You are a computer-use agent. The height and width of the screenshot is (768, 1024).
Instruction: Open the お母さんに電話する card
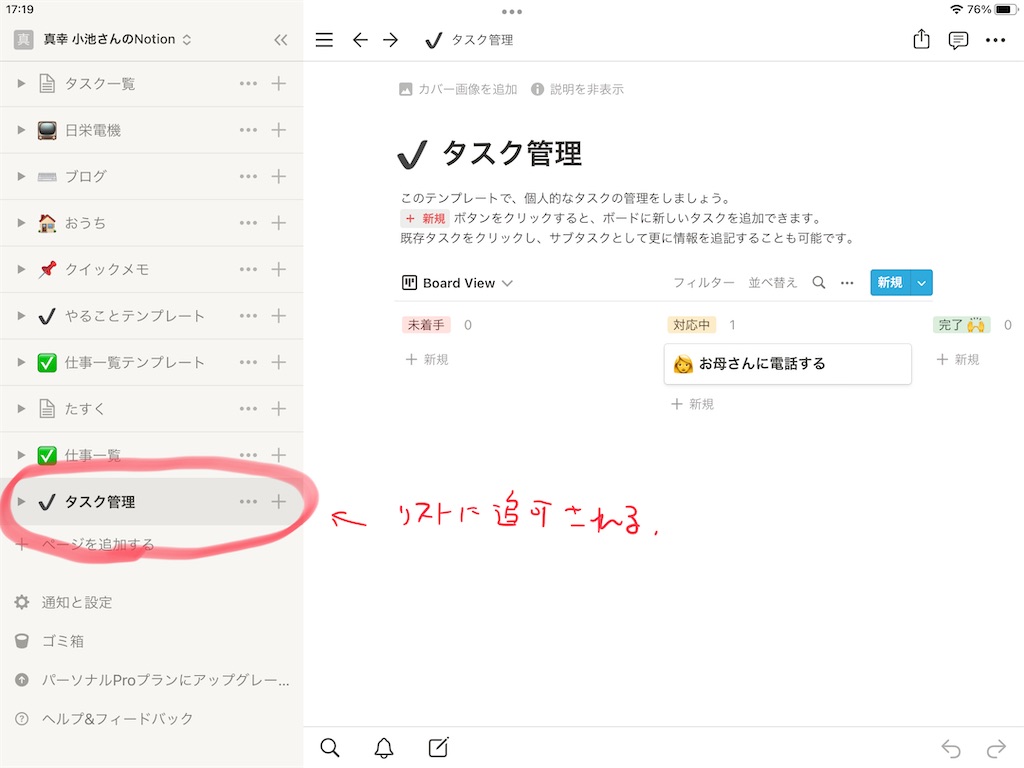[788, 364]
